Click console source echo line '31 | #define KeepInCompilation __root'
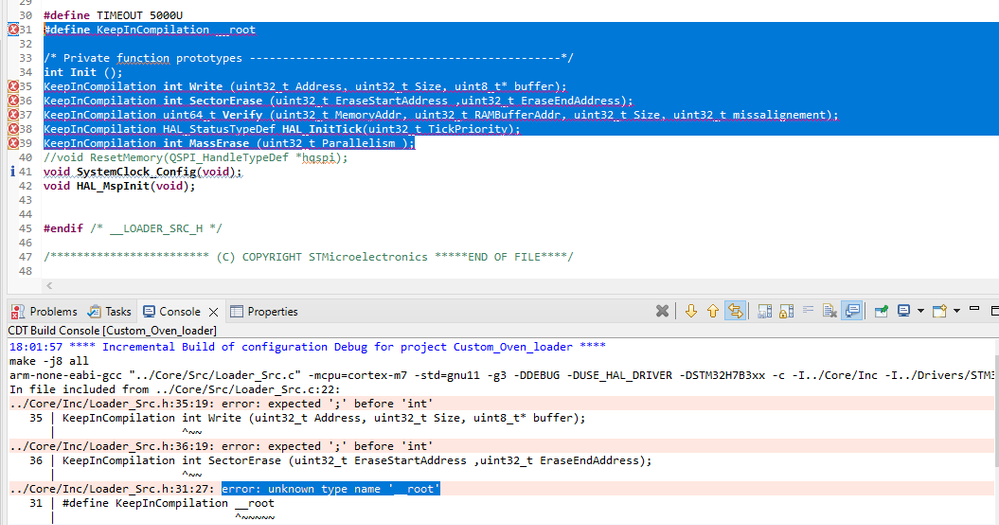999x525 pixels. coord(152,503)
